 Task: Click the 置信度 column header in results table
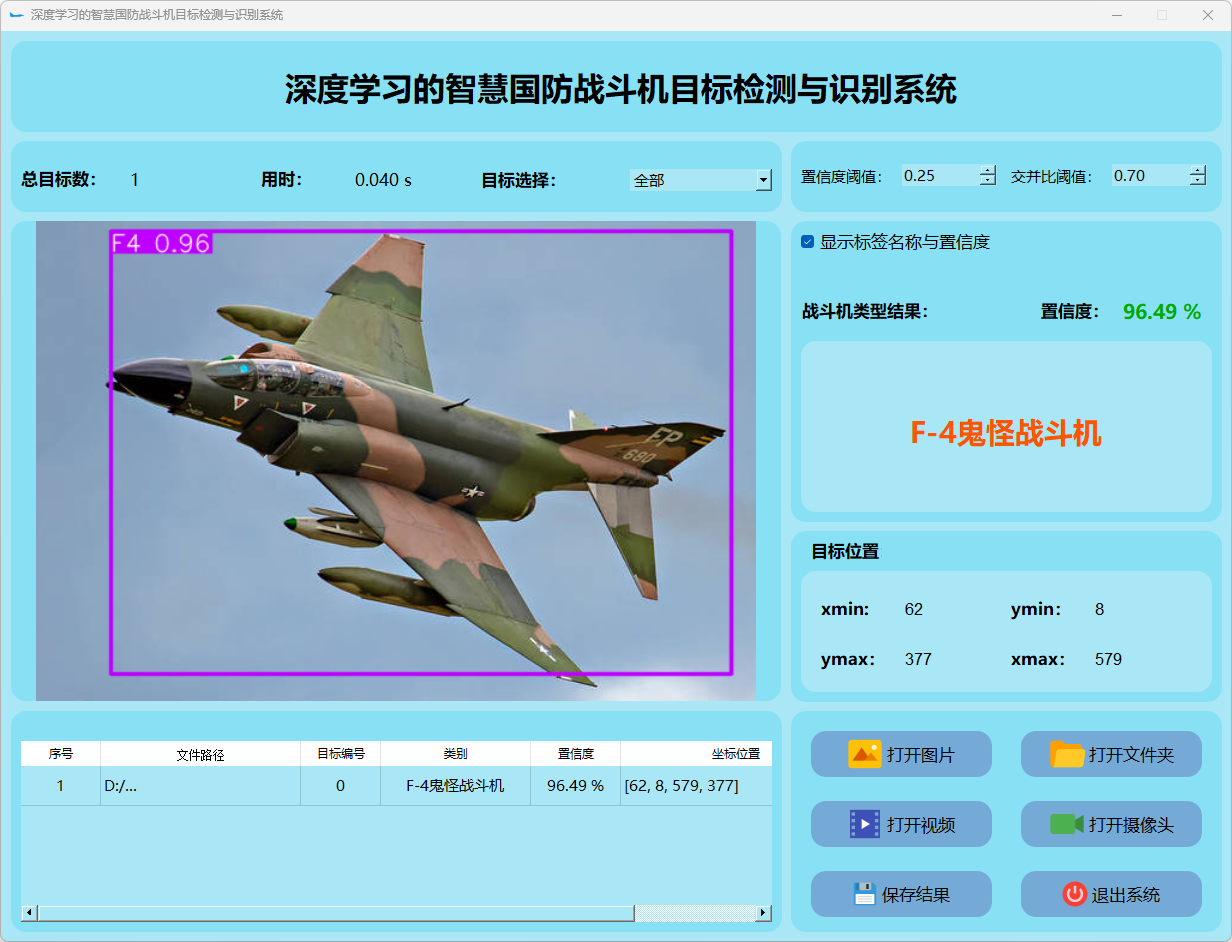coord(575,754)
